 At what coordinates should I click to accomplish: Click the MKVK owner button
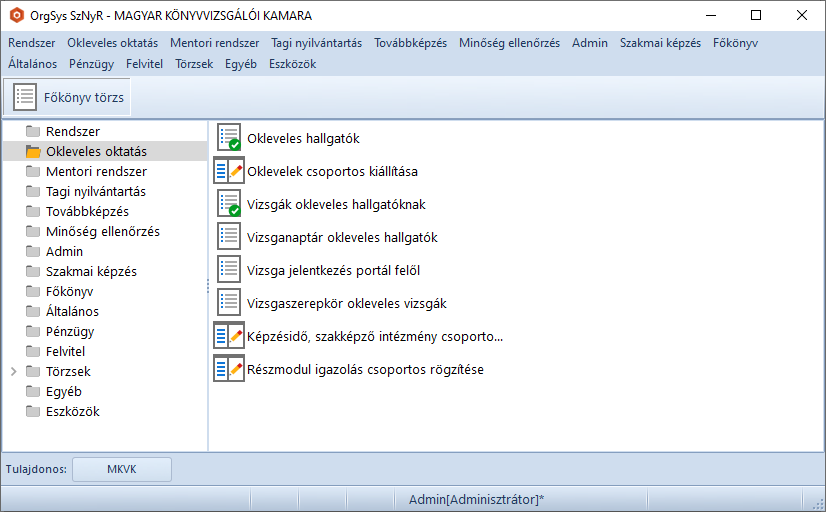(x=121, y=469)
